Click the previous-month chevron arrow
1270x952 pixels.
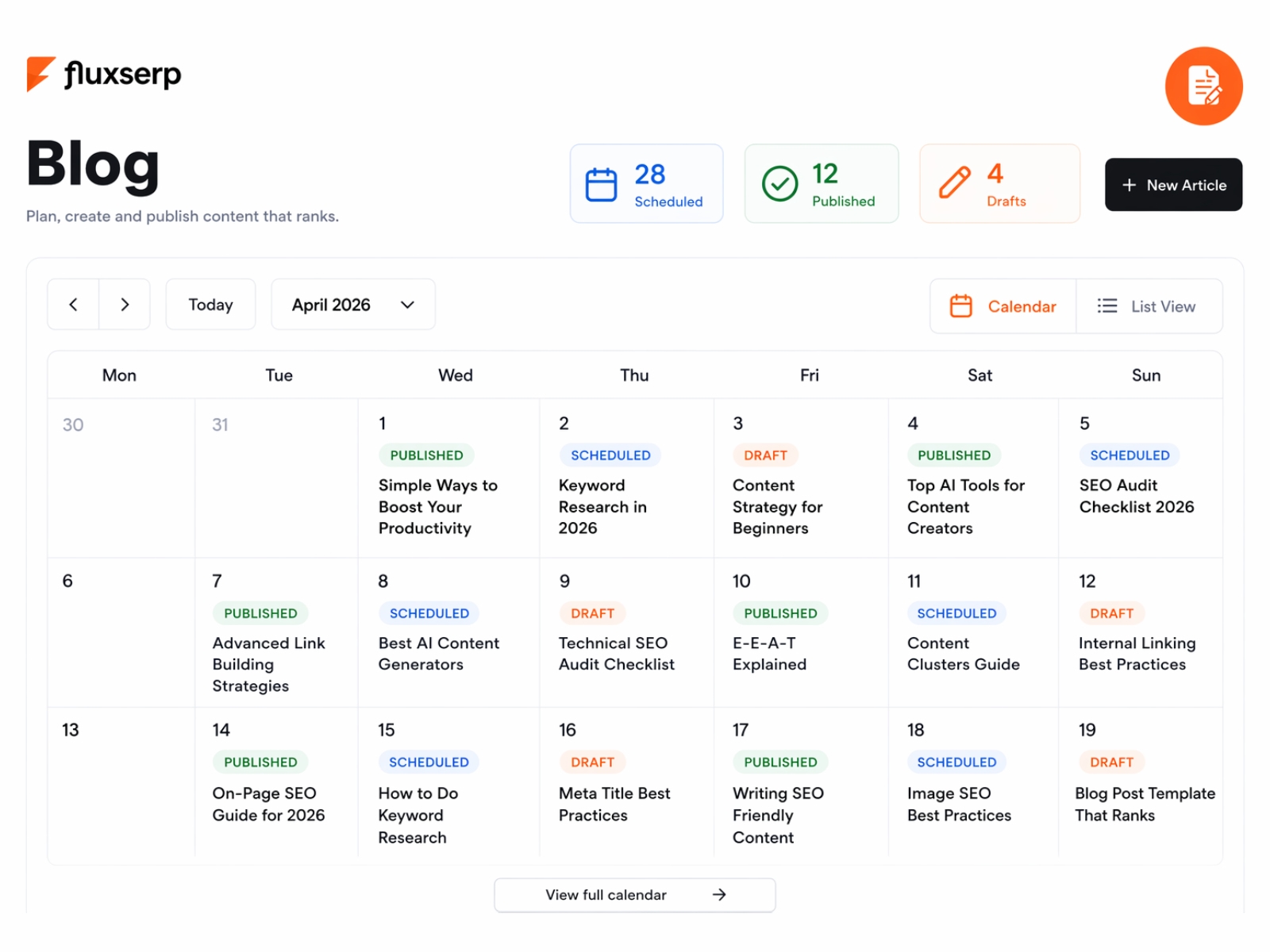click(x=72, y=304)
